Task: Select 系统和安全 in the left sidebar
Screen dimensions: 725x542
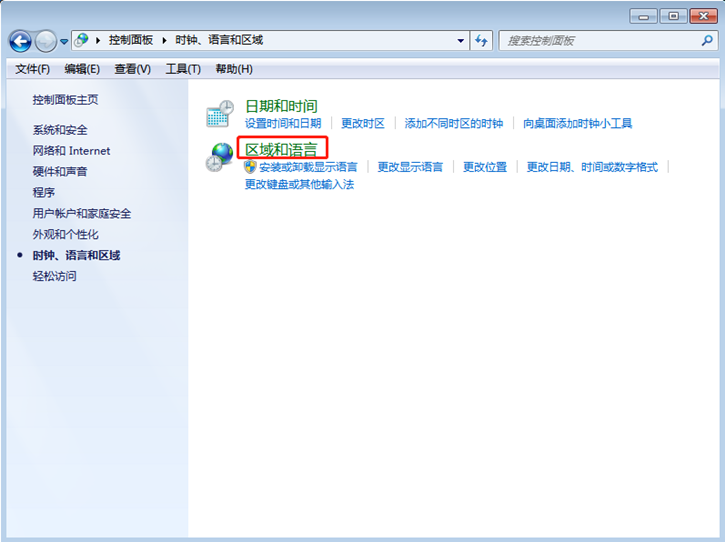Action: click(x=60, y=130)
